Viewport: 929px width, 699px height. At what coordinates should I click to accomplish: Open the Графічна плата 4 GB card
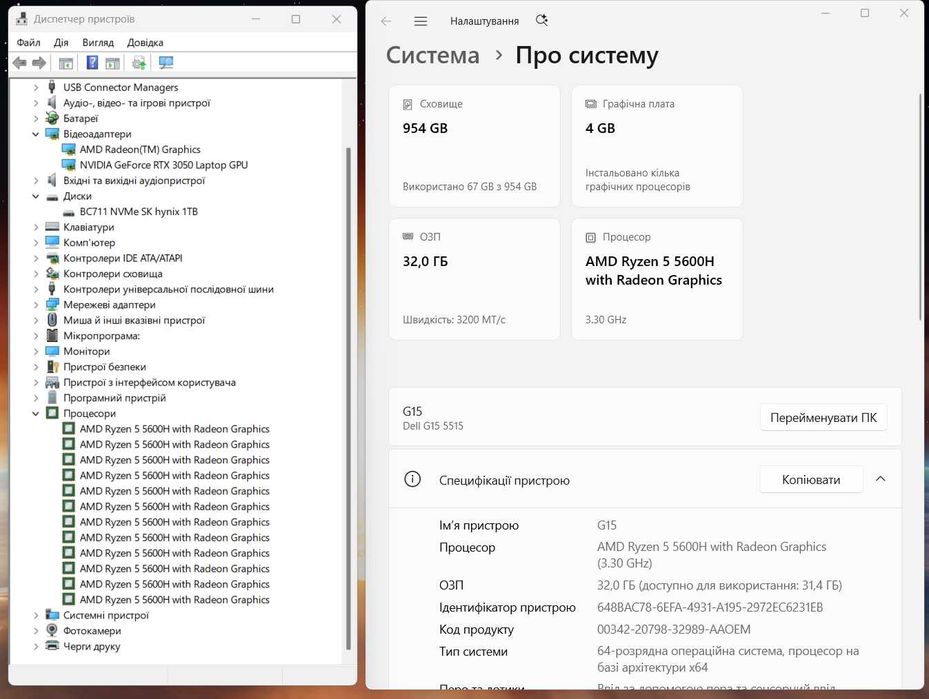pos(656,146)
